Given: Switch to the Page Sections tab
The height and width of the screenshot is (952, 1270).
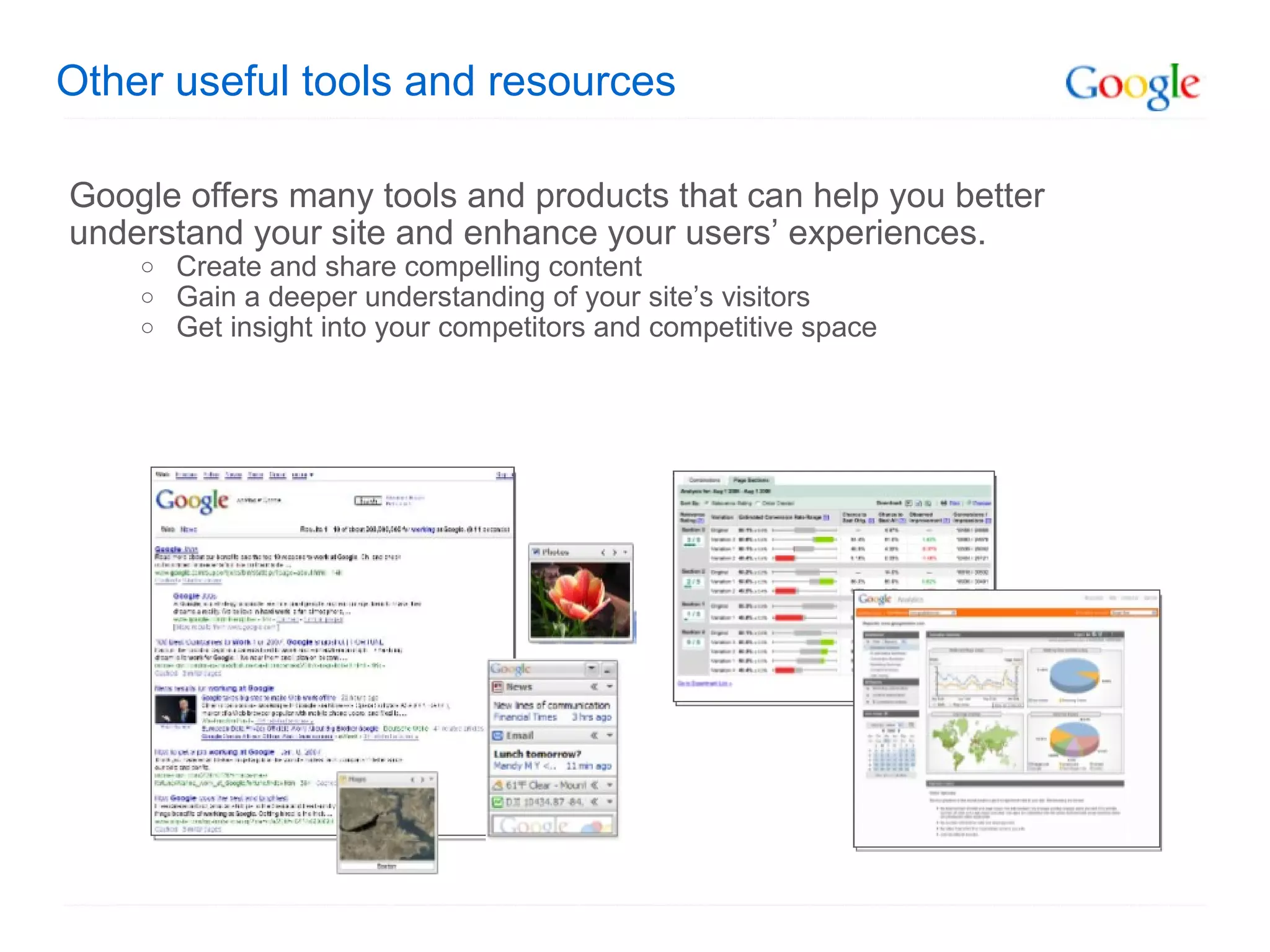Looking at the screenshot, I should coord(752,480).
